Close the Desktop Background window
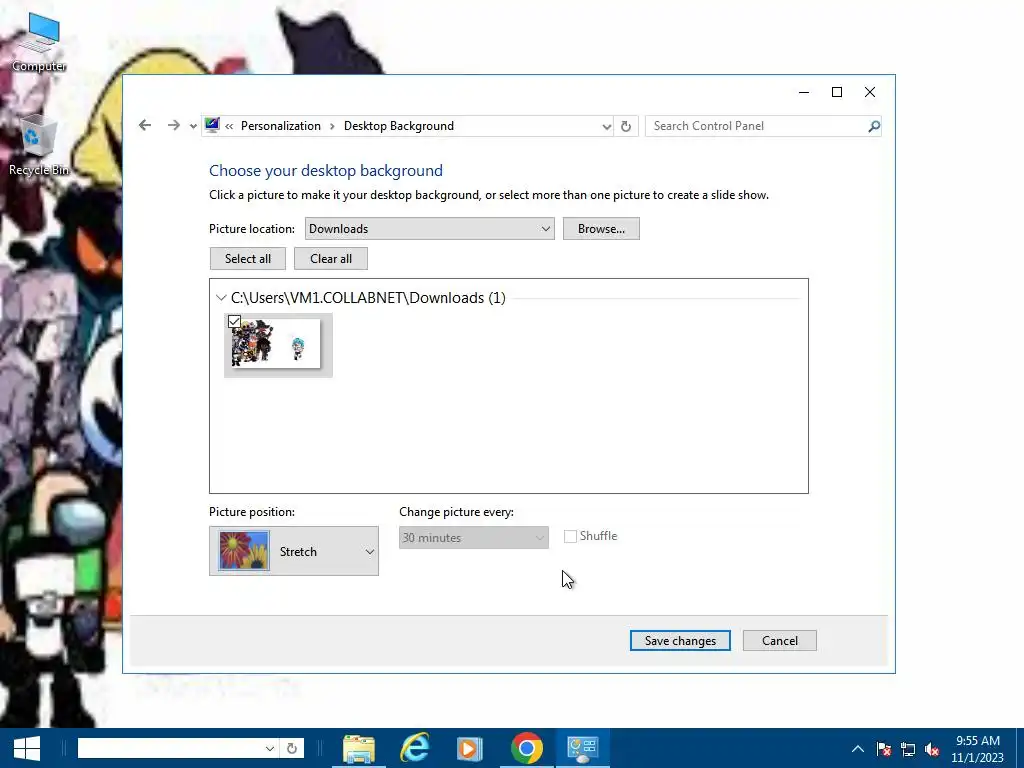 click(870, 92)
